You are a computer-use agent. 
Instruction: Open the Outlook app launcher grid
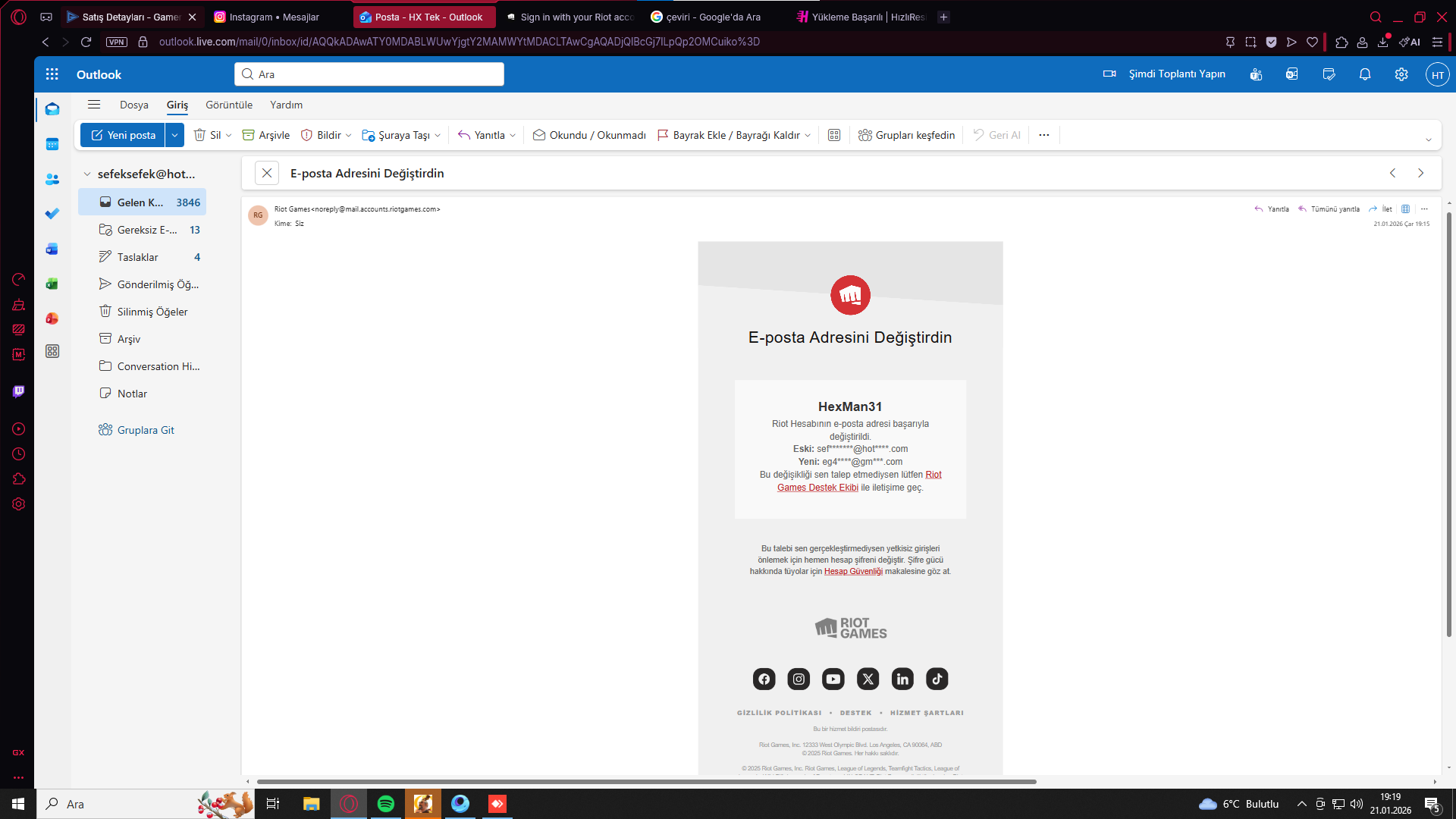(x=52, y=74)
